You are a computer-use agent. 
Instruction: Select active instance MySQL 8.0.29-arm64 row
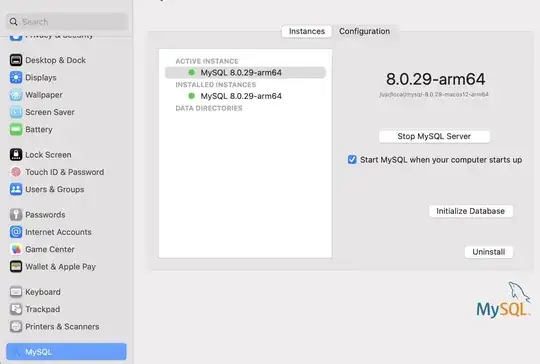(245, 72)
